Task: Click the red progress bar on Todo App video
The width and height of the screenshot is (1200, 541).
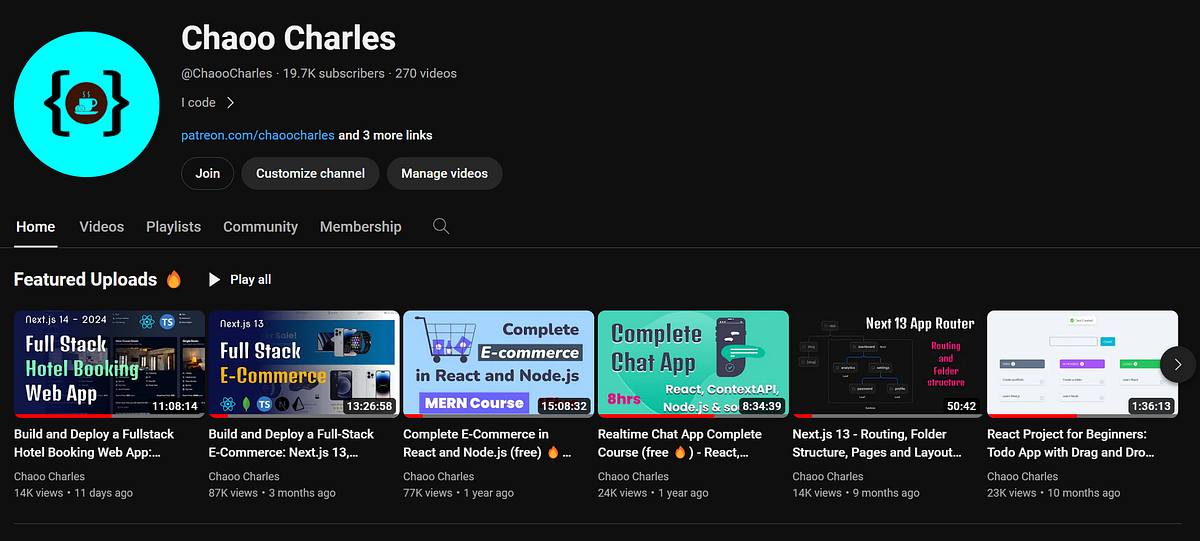Action: pos(1032,415)
